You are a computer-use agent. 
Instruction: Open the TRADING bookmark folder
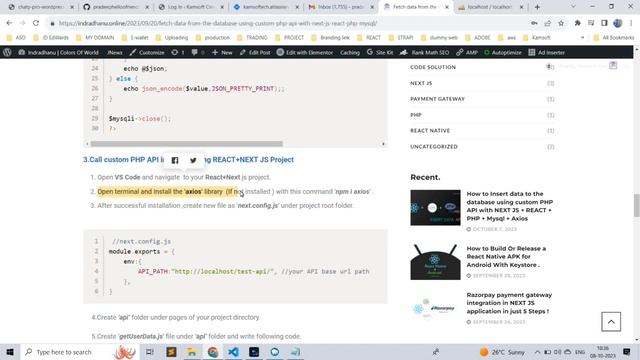(252, 38)
